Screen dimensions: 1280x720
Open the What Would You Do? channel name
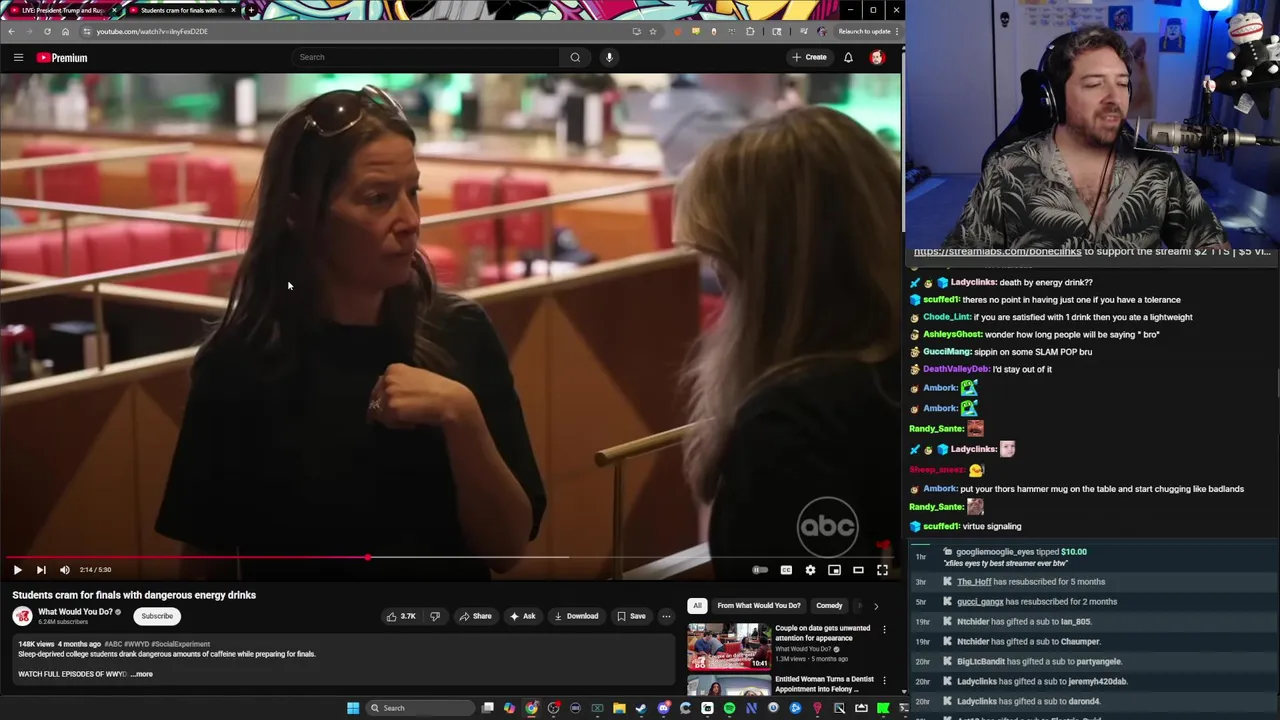75,612
